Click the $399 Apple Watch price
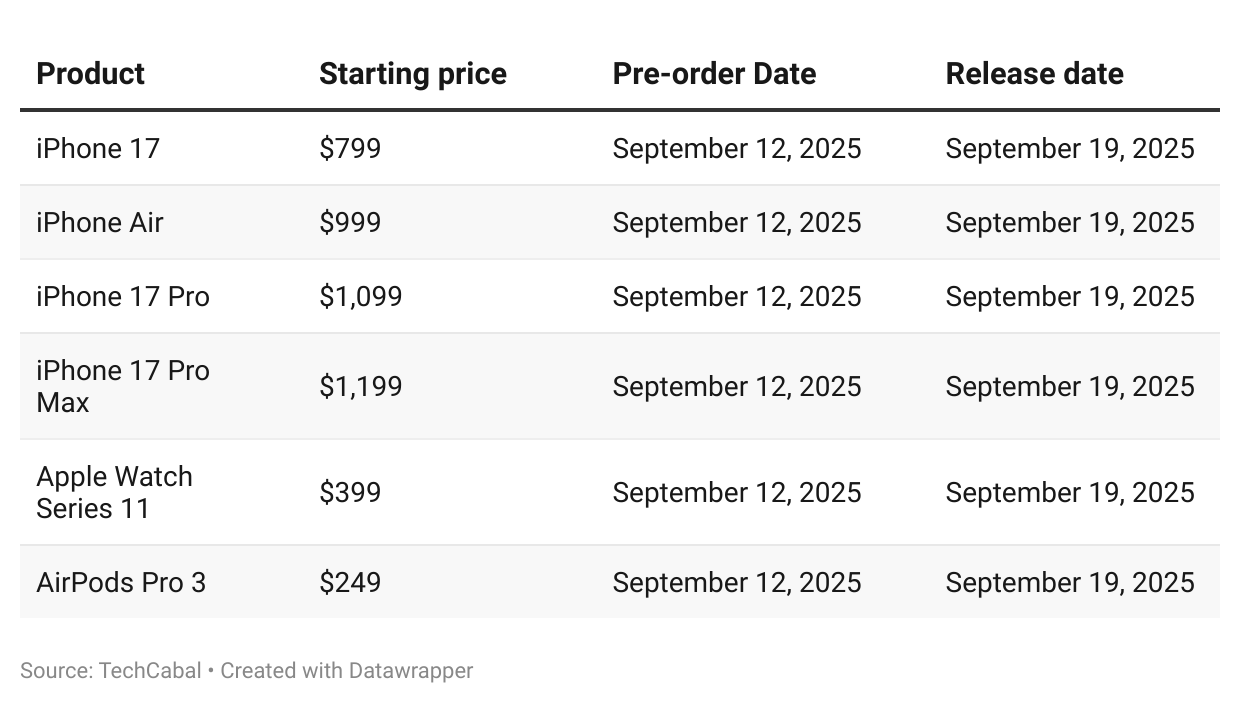 (x=350, y=492)
